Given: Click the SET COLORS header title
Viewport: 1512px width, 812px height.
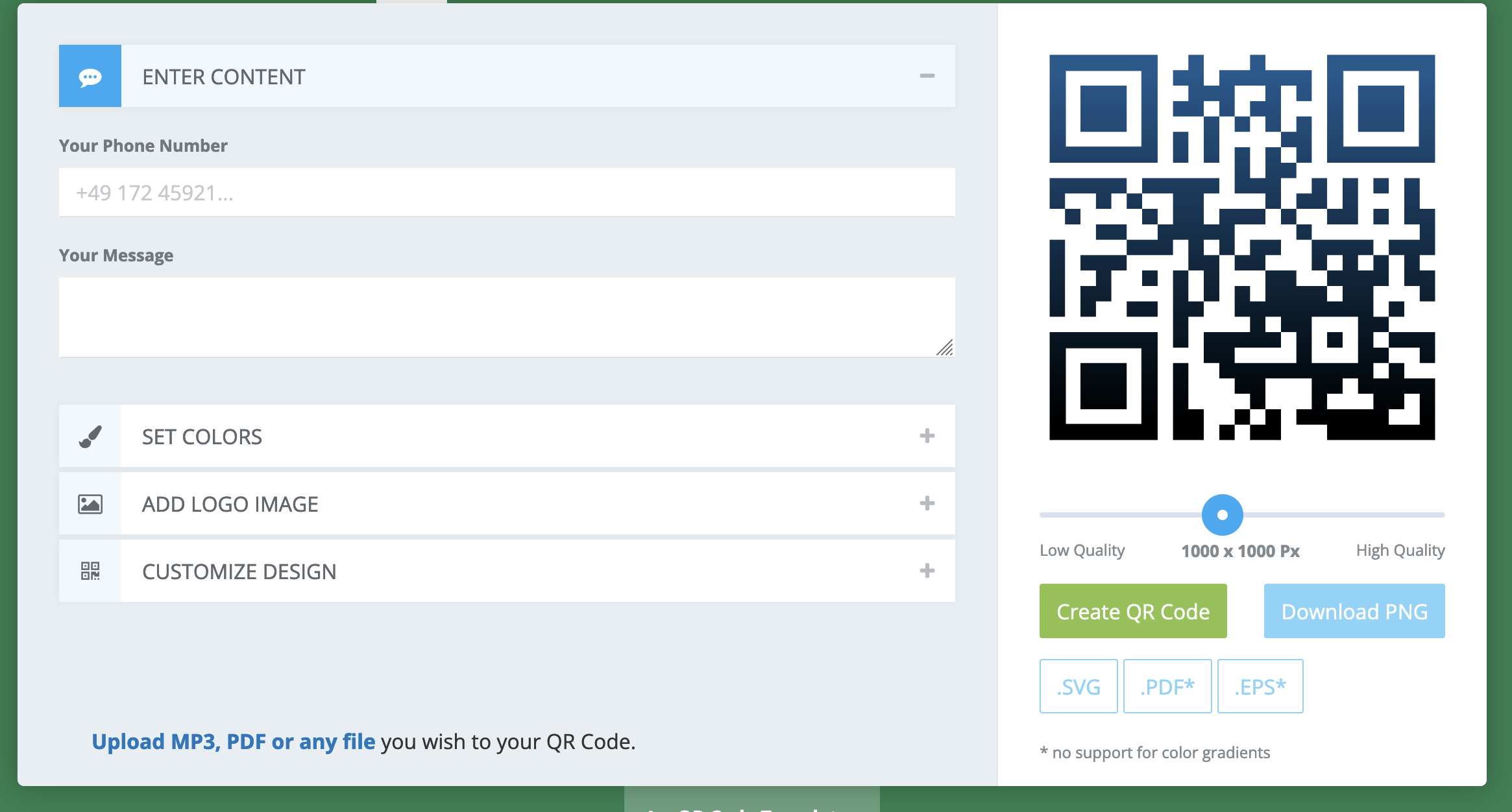Looking at the screenshot, I should [x=202, y=437].
